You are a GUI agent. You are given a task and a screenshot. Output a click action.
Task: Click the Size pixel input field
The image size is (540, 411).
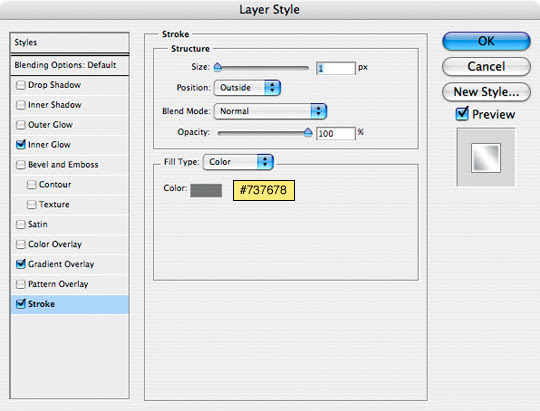click(x=335, y=68)
